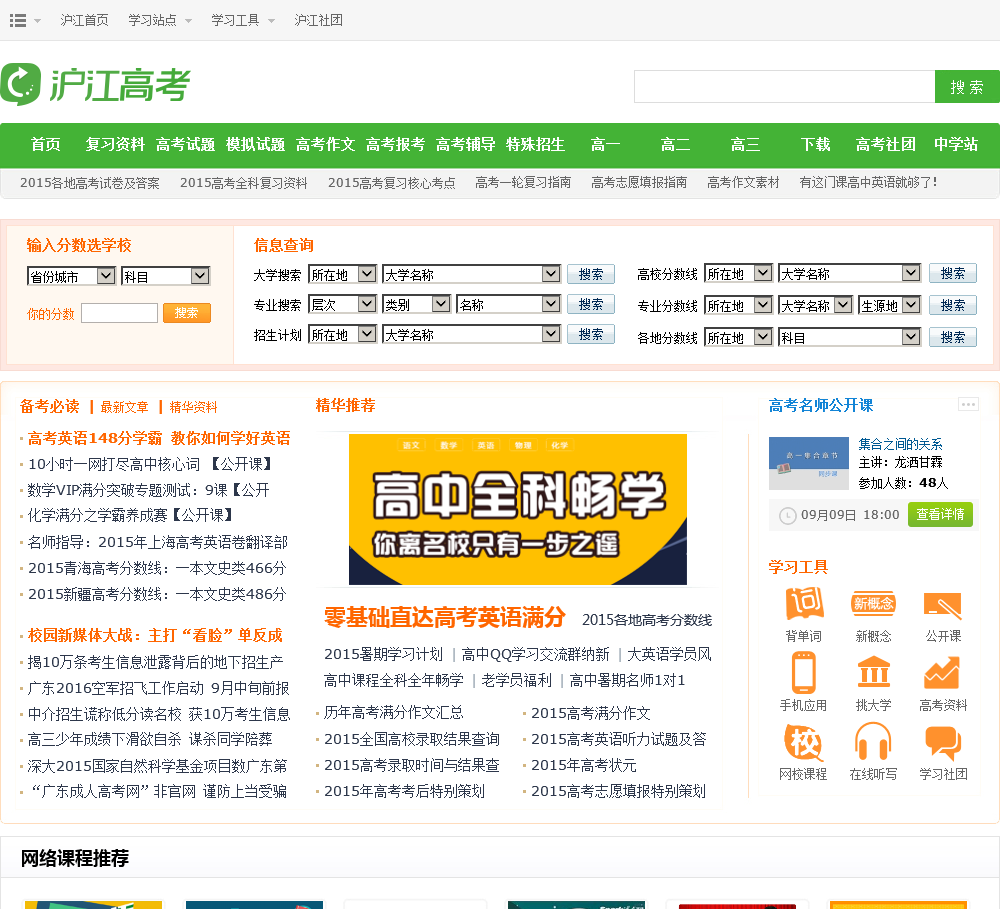This screenshot has width=1000, height=909.
Task: Open 沪江首页 link in top bar
Action: point(85,20)
